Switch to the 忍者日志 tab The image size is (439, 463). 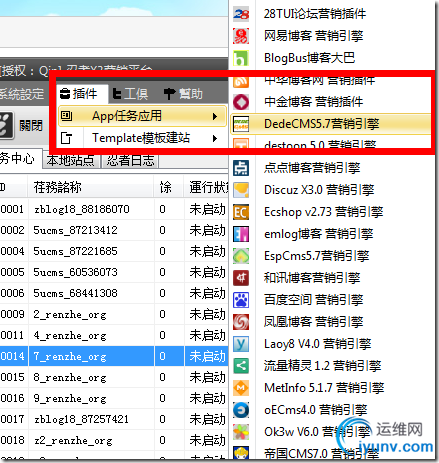pos(130,160)
